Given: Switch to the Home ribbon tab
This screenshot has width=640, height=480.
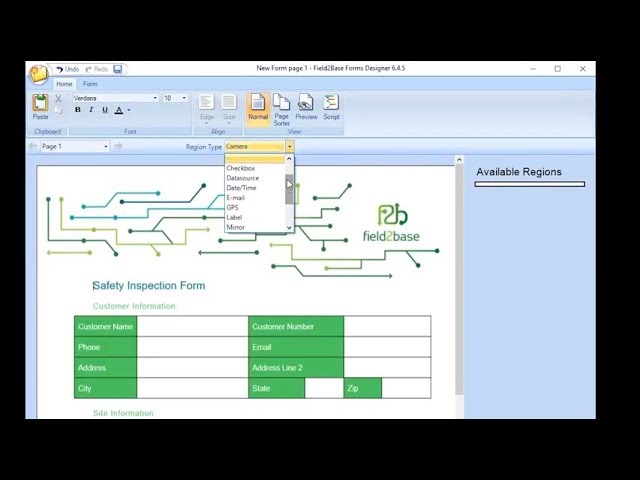Looking at the screenshot, I should [64, 84].
